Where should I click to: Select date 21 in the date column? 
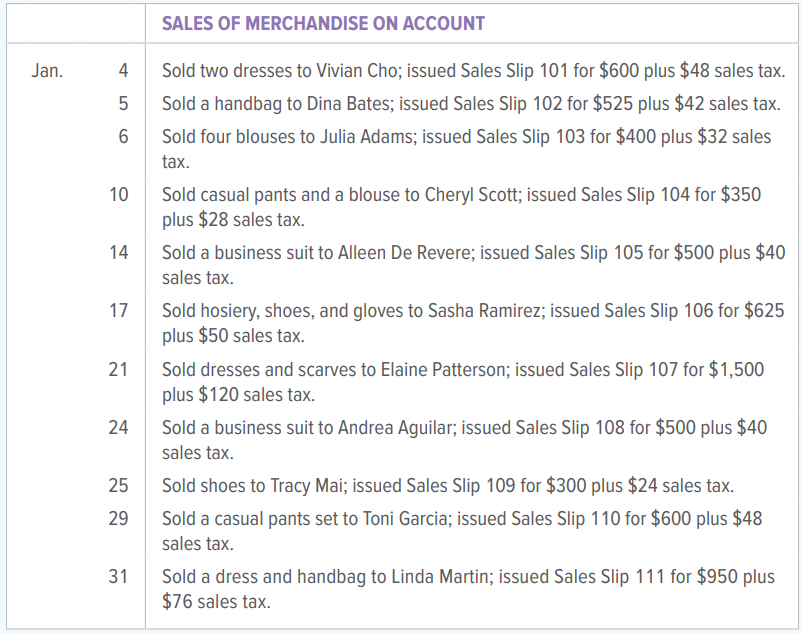click(119, 369)
